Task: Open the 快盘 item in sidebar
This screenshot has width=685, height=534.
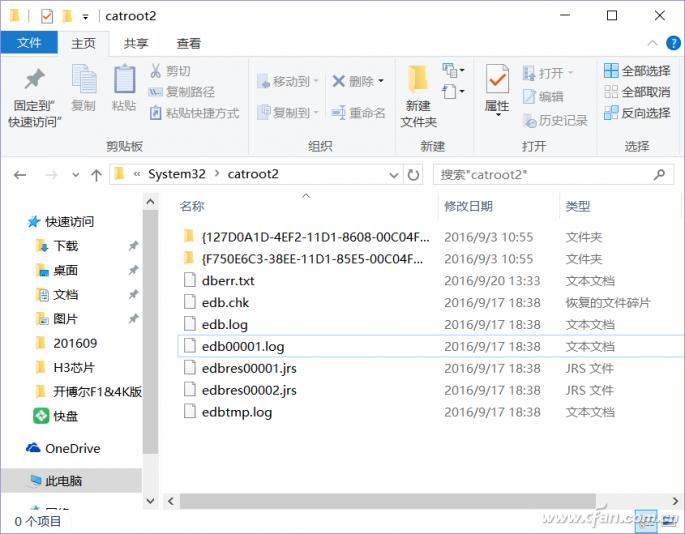Action: point(56,416)
